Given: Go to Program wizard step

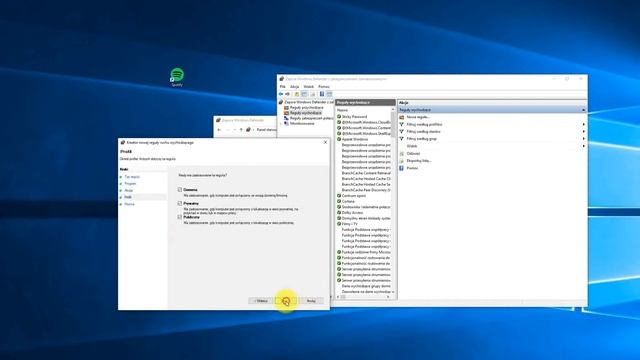Looking at the screenshot, I should [x=130, y=184].
